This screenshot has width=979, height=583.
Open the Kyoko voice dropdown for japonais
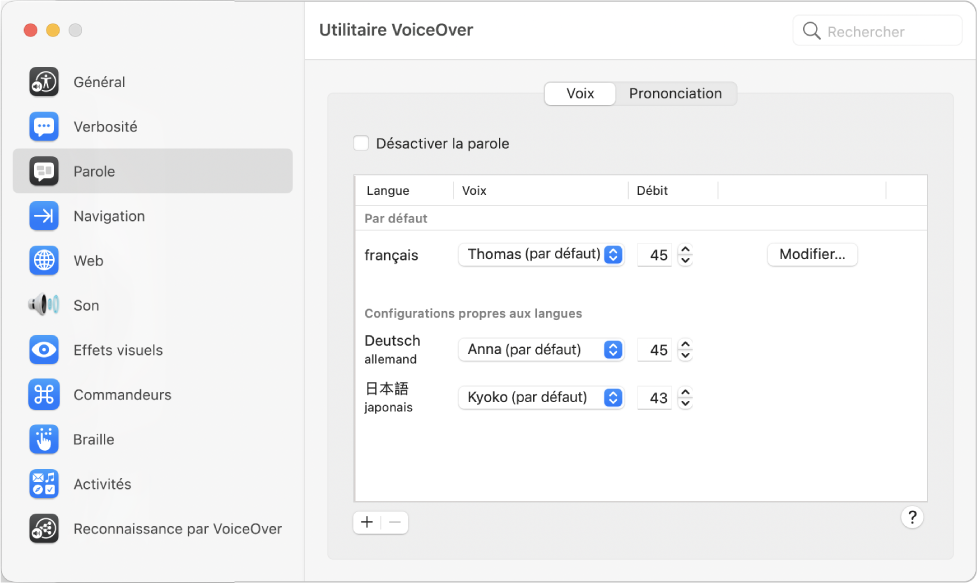click(541, 398)
